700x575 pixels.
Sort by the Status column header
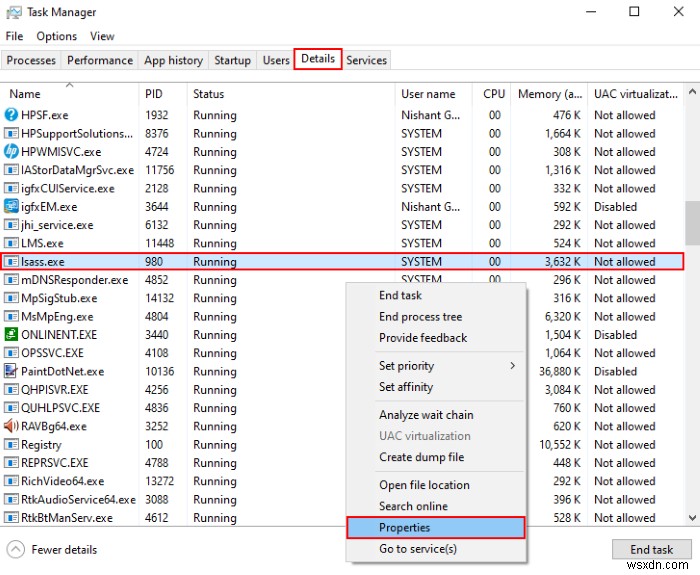coord(291,94)
